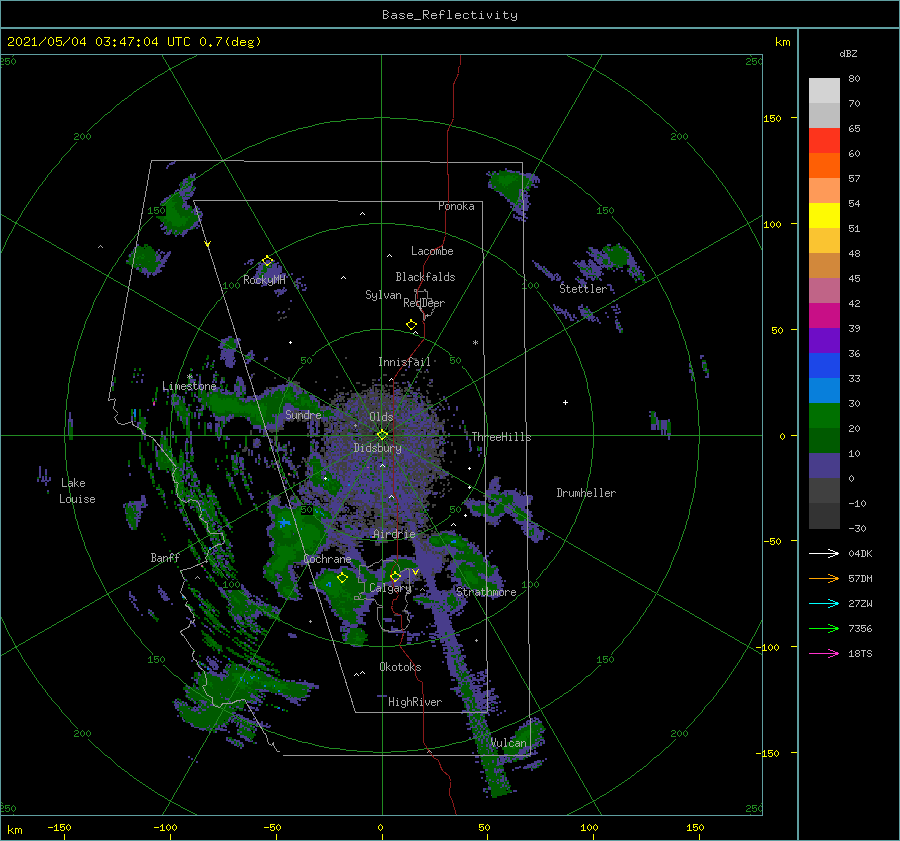Click the 80 value on the dBZ scale
This screenshot has width=900, height=841.
point(854,78)
